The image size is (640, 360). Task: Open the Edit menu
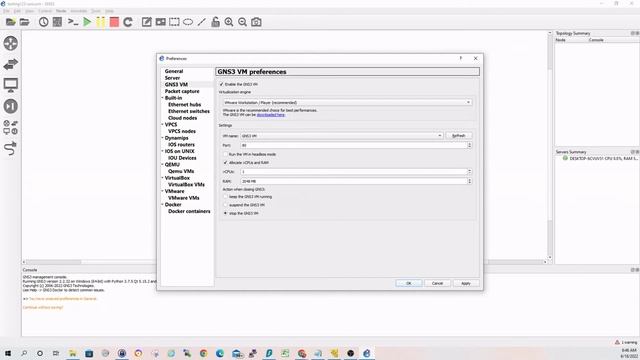17,11
